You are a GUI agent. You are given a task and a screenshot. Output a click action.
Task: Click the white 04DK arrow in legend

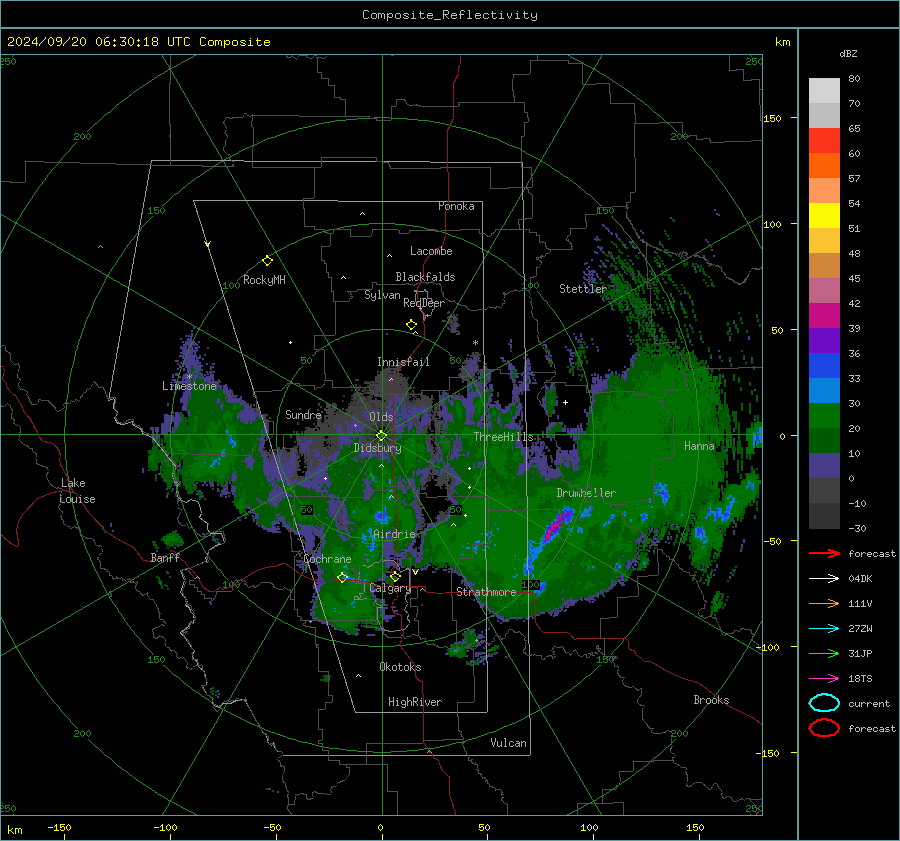click(x=824, y=579)
